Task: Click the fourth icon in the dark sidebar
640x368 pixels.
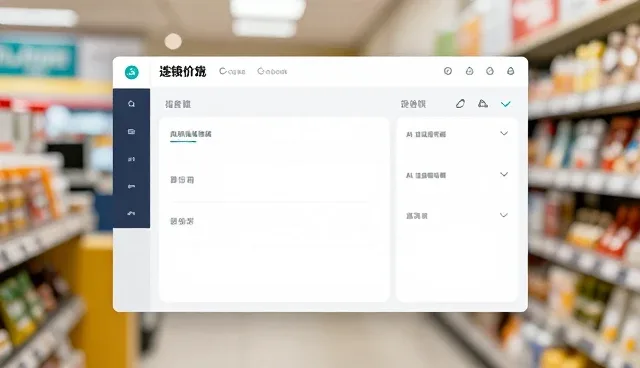Action: pos(131,186)
